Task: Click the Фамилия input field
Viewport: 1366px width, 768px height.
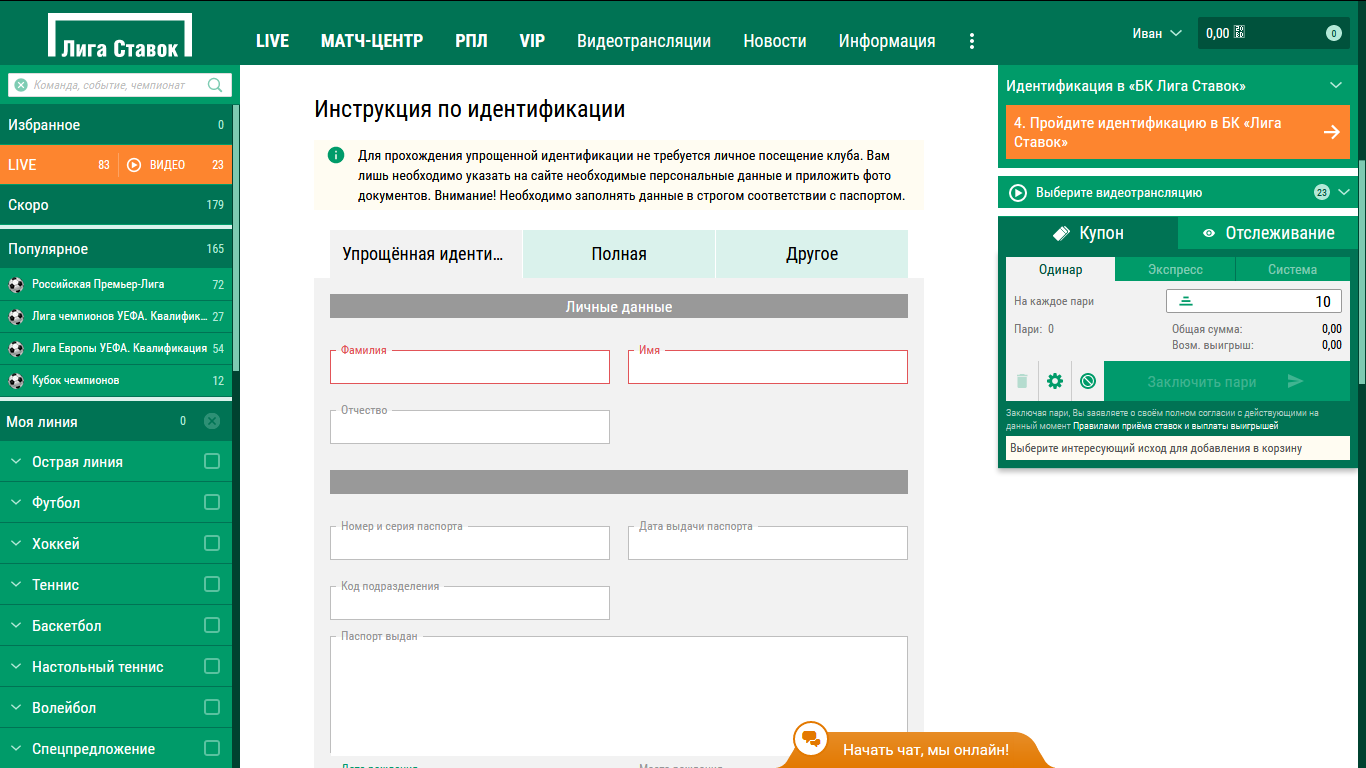Action: click(470, 367)
